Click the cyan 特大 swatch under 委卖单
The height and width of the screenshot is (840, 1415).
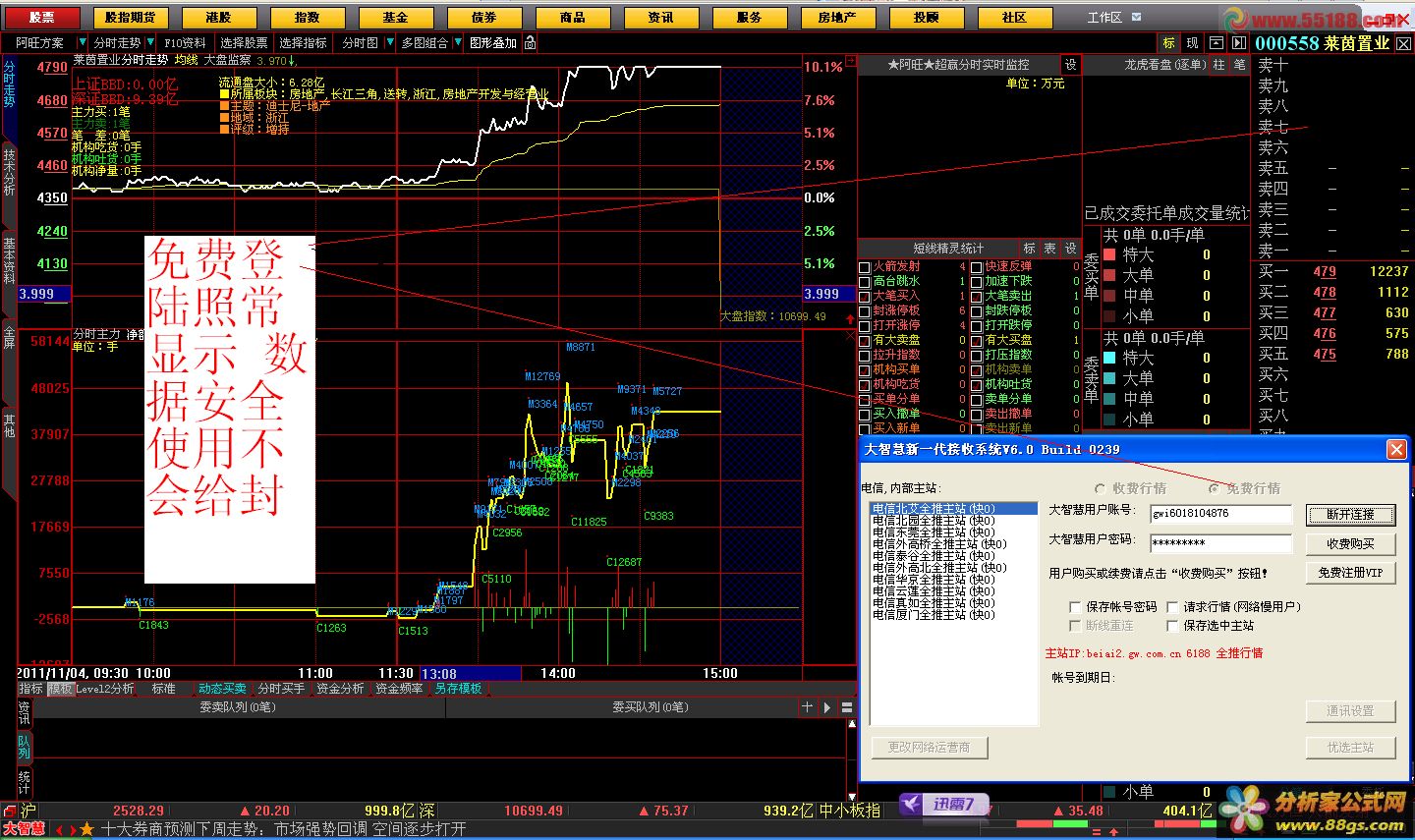tap(1110, 358)
